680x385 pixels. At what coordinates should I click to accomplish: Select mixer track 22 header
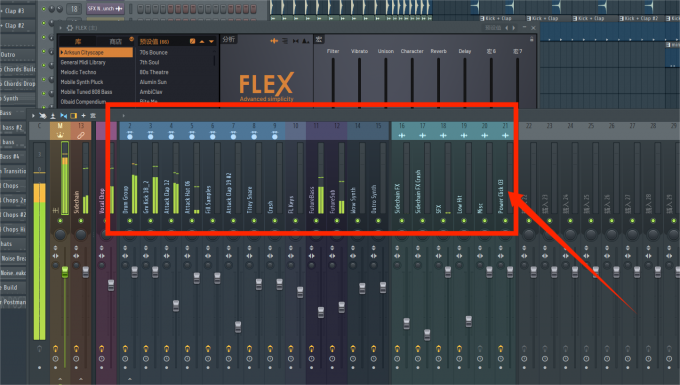[x=529, y=131]
